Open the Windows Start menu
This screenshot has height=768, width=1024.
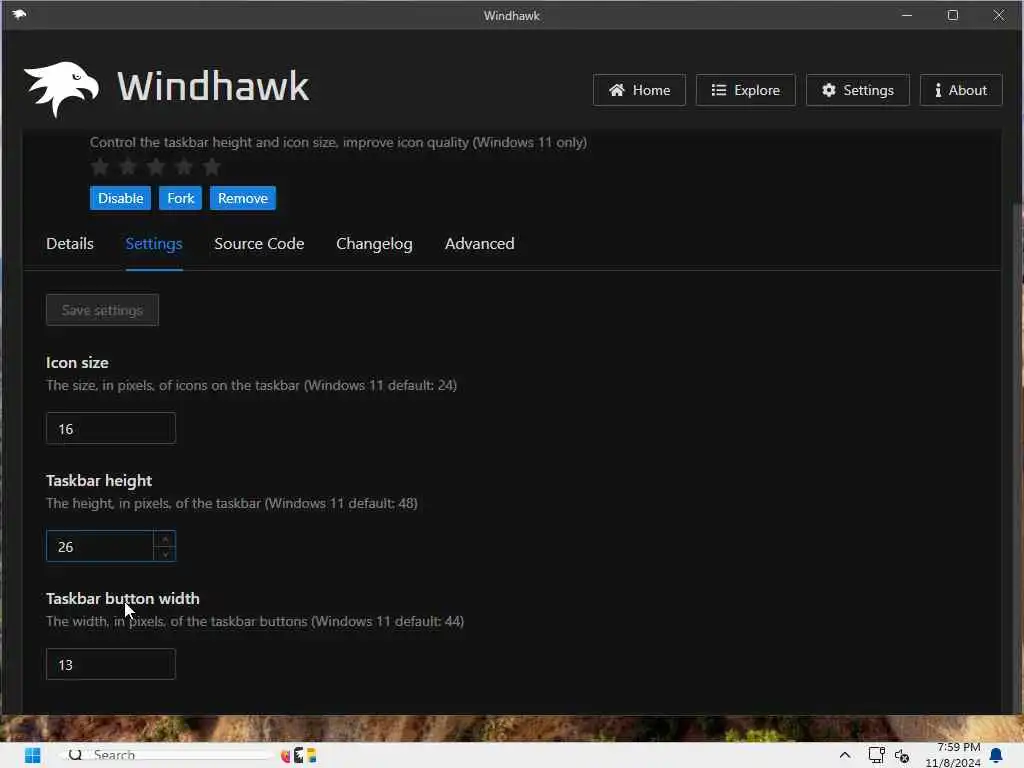point(32,756)
